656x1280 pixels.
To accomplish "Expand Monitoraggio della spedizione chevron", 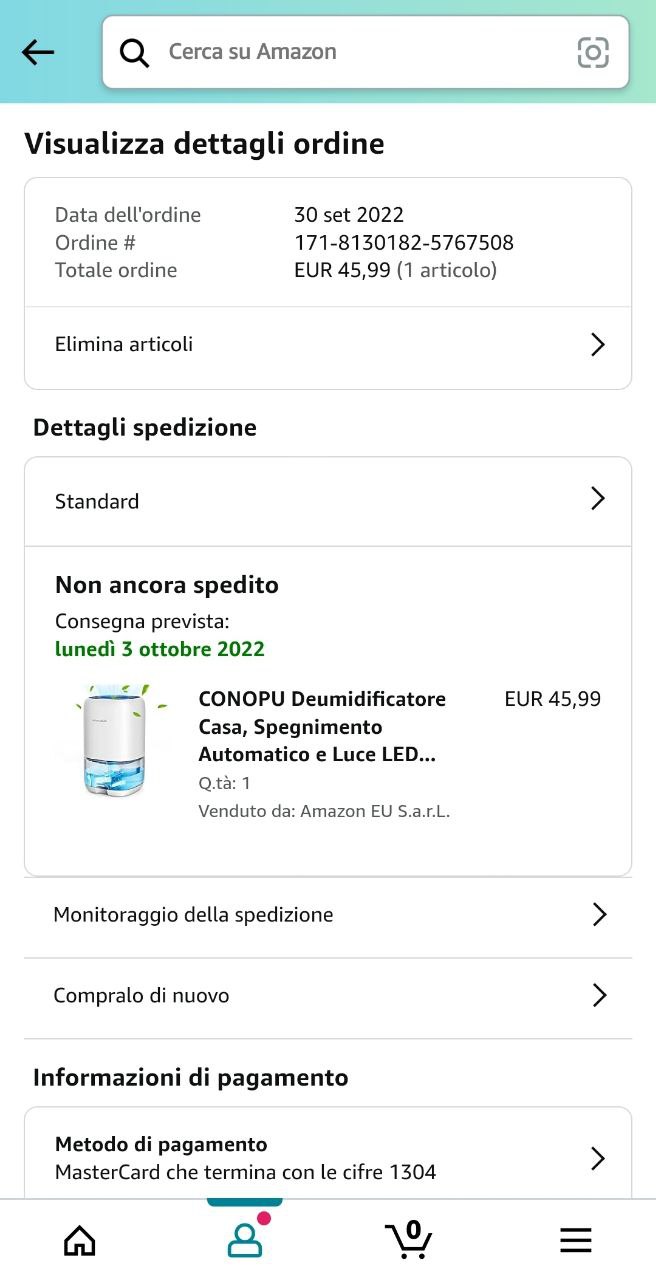I will [x=599, y=914].
